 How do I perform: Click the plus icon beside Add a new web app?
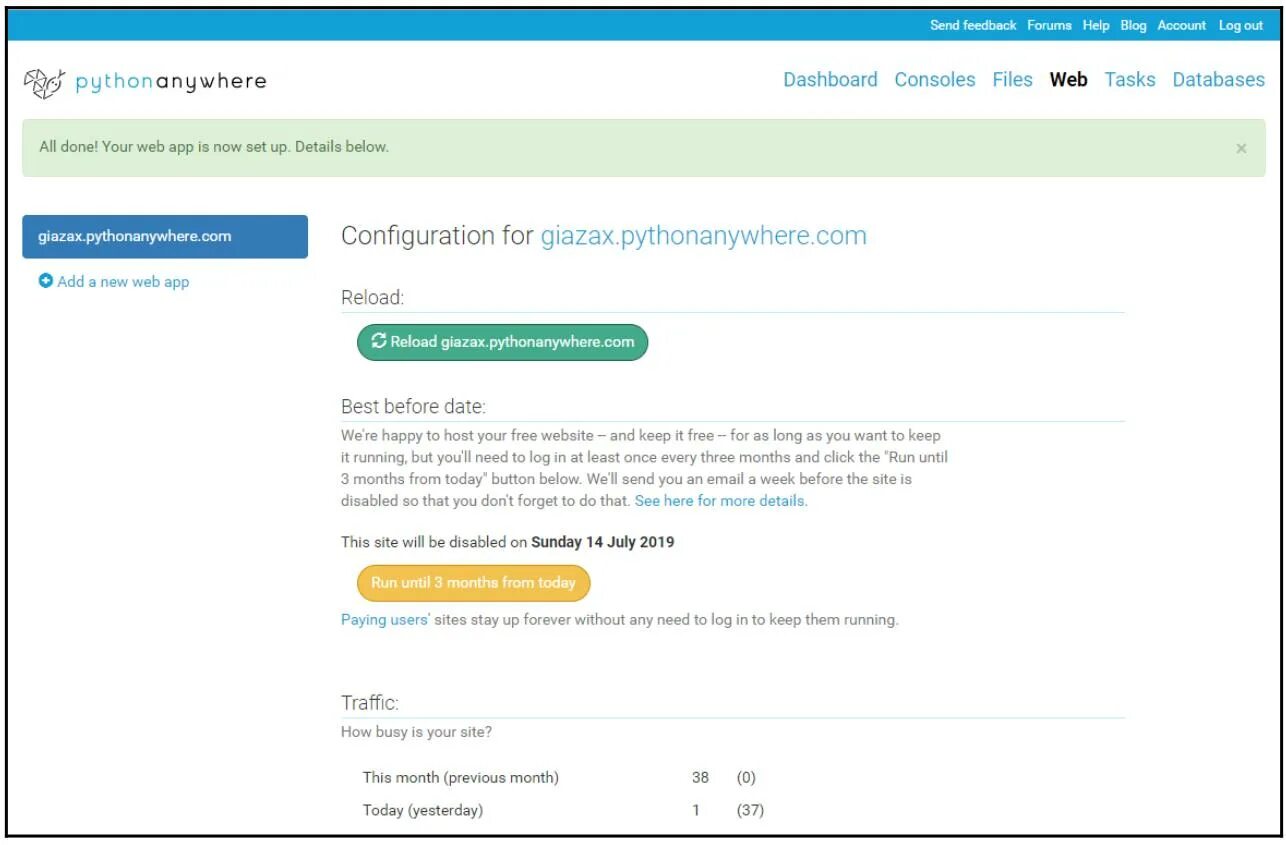(45, 282)
